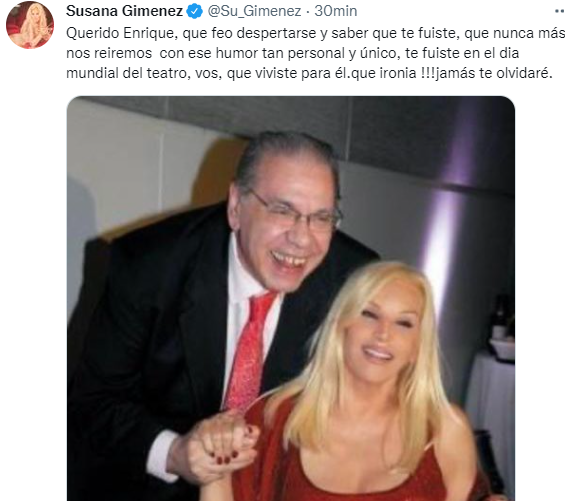The image size is (565, 501).
Task: Open the attached photo in the tweet
Action: click(x=291, y=298)
